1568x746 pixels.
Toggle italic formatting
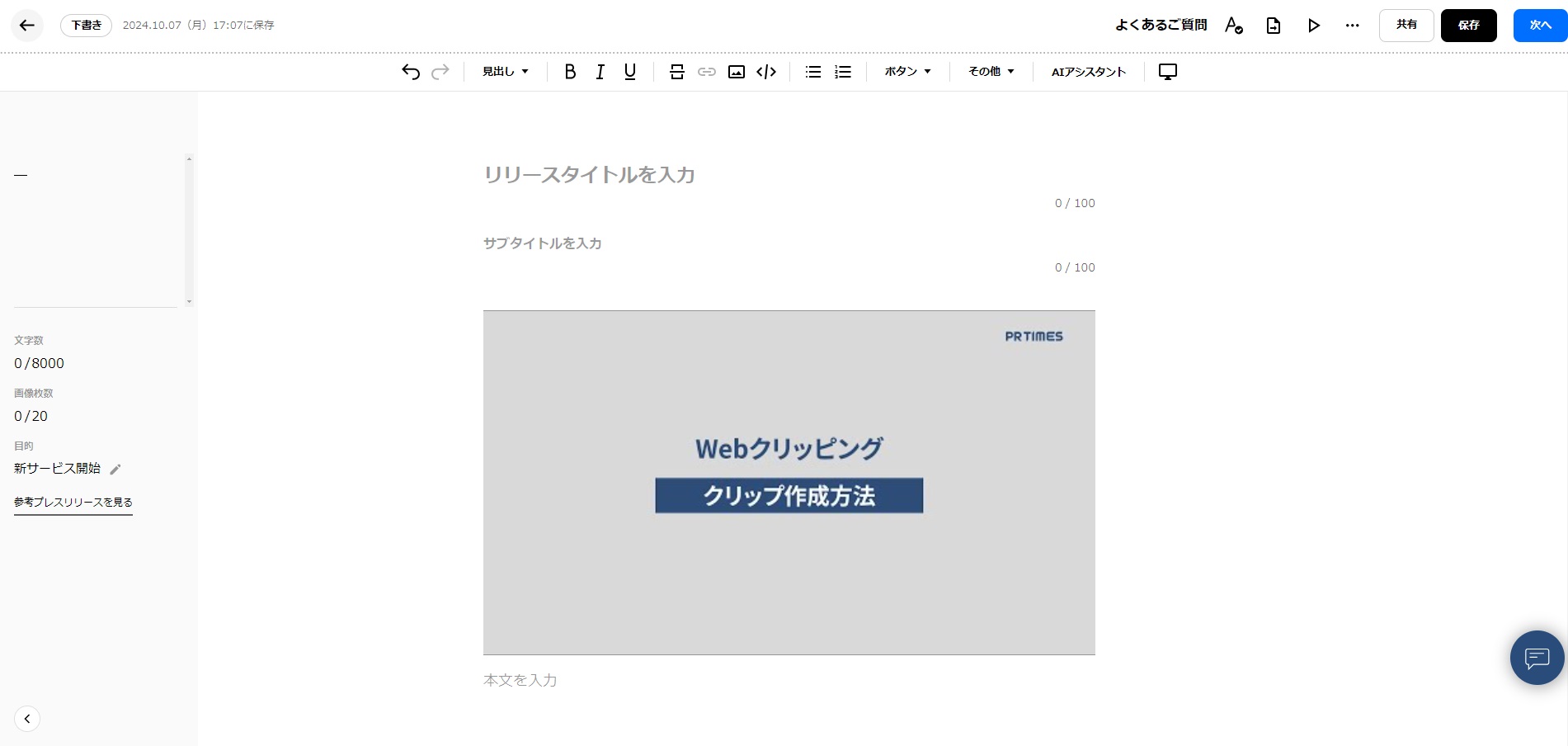[x=600, y=72]
